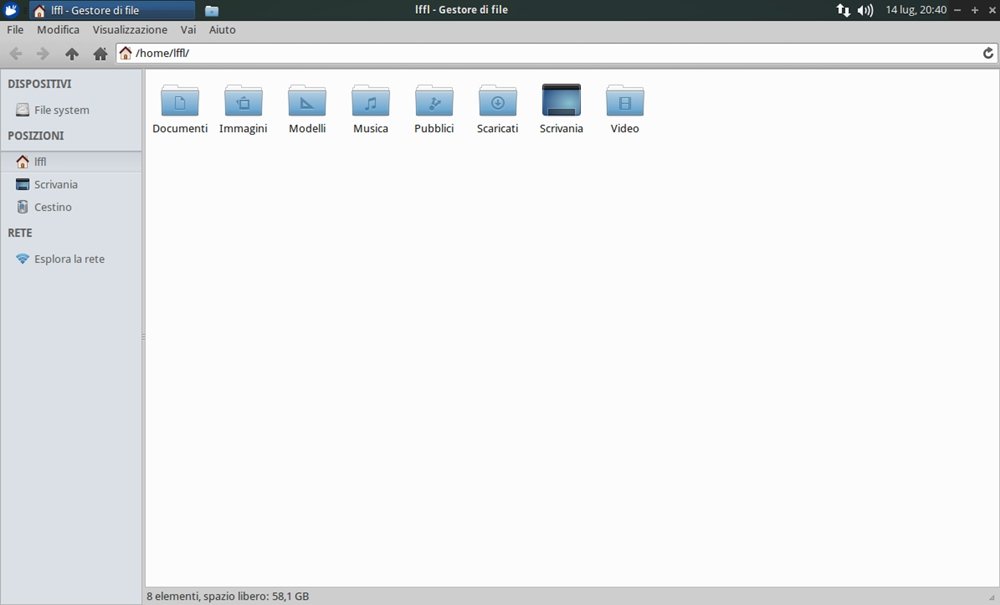Click the clock showing 14 lug, 20:40
Viewport: 1000px width, 605px height.
[916, 10]
